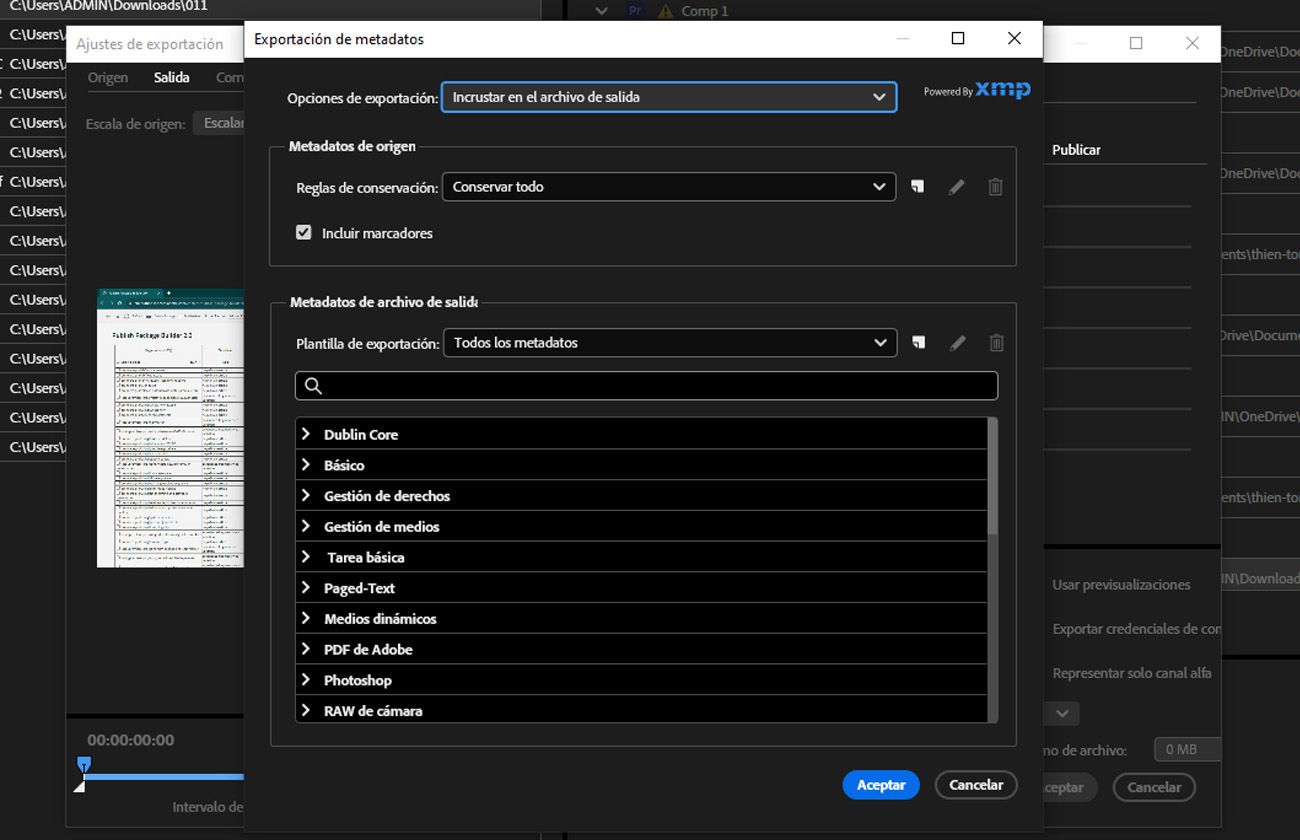Open the Plantilla de exportación dropdown
This screenshot has width=1300, height=840.
pyautogui.click(x=670, y=343)
